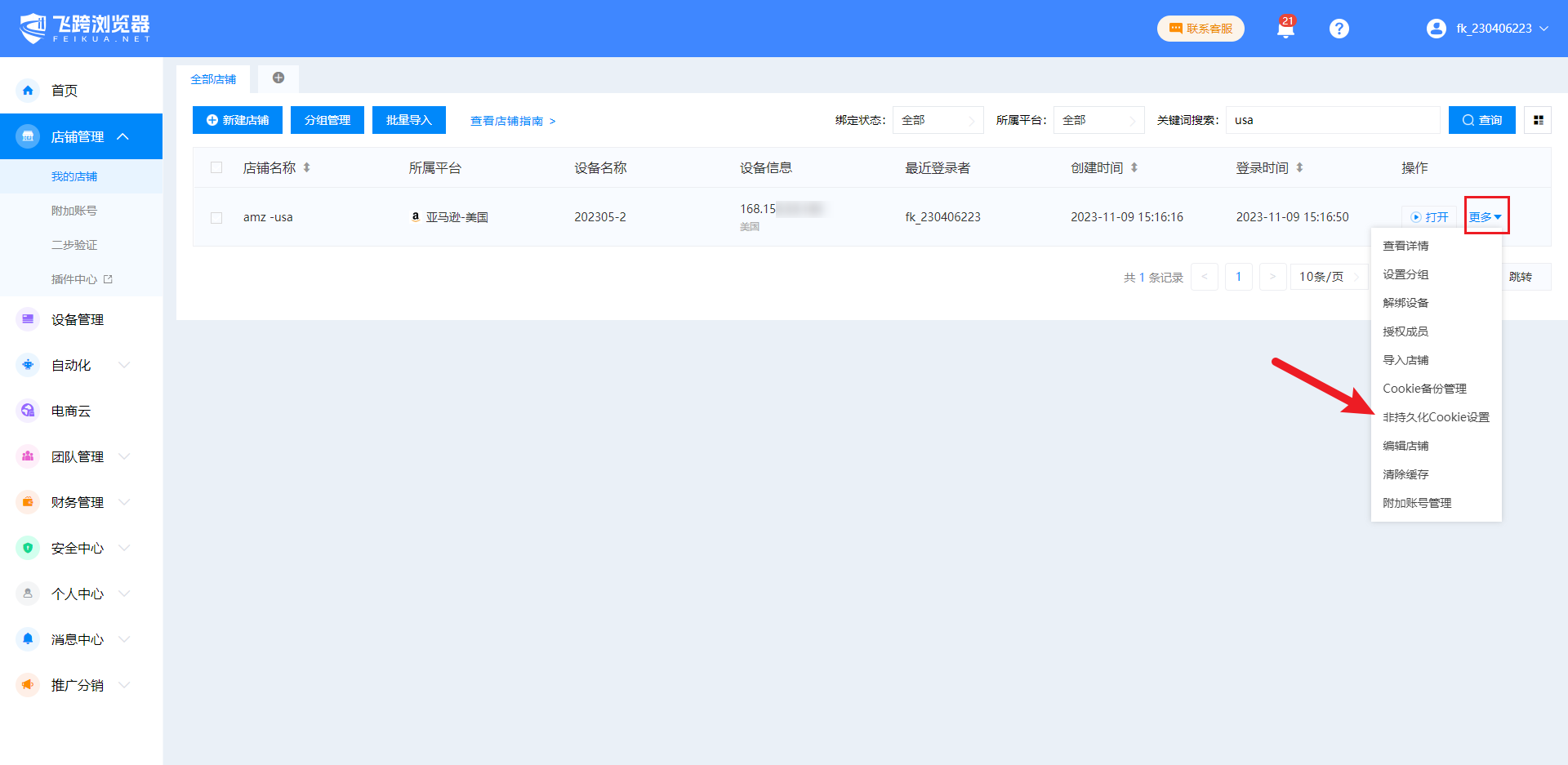Click the notification bell icon

point(1285,29)
